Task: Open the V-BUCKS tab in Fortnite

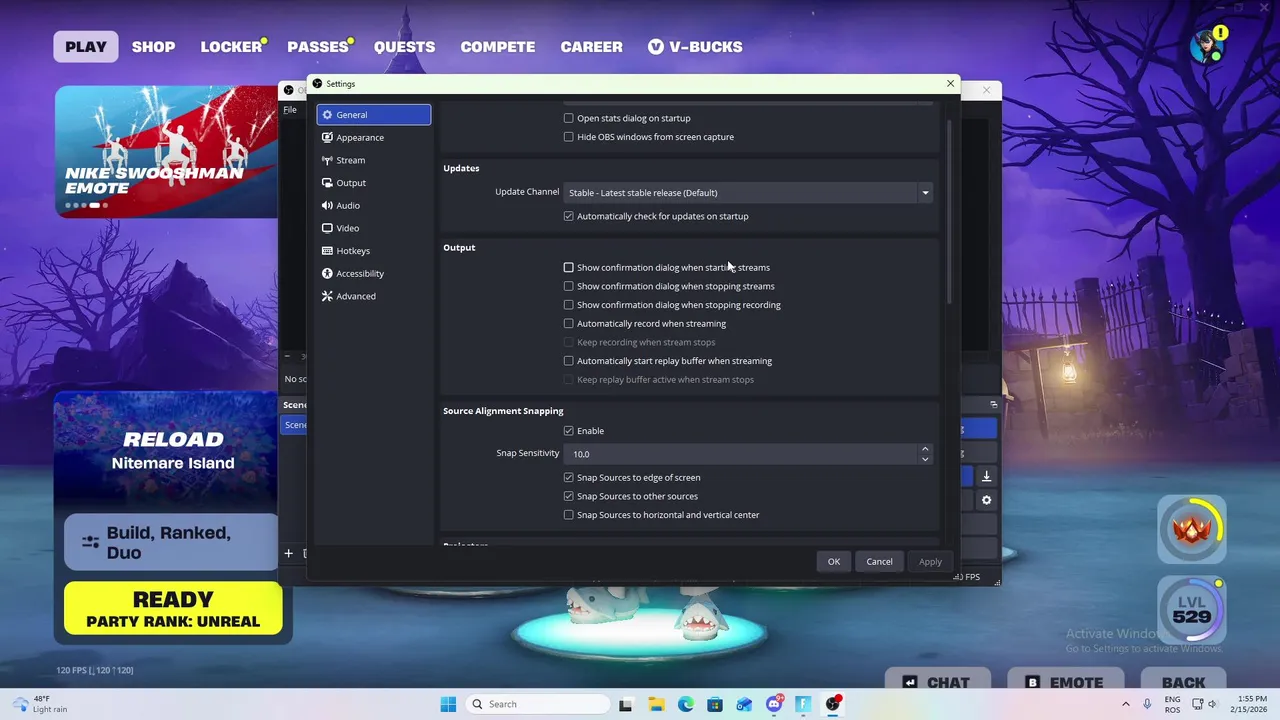Action: click(x=695, y=47)
